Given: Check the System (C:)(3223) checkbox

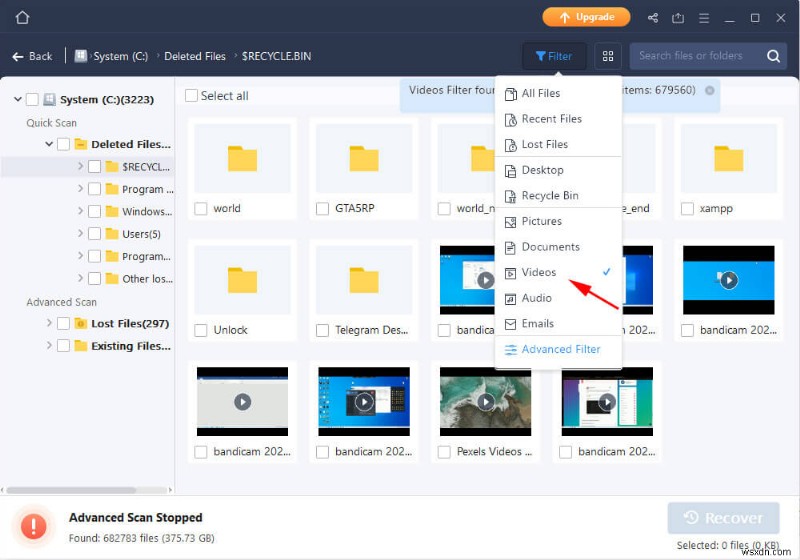Looking at the screenshot, I should [x=32, y=99].
